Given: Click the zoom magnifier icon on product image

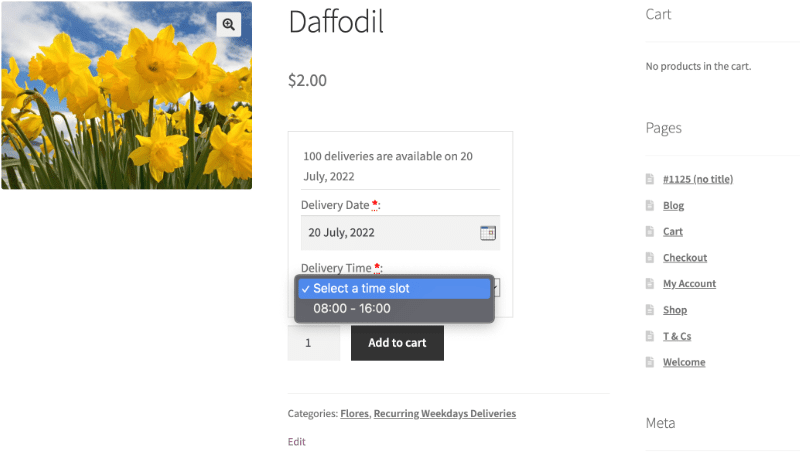Looking at the screenshot, I should point(229,24).
